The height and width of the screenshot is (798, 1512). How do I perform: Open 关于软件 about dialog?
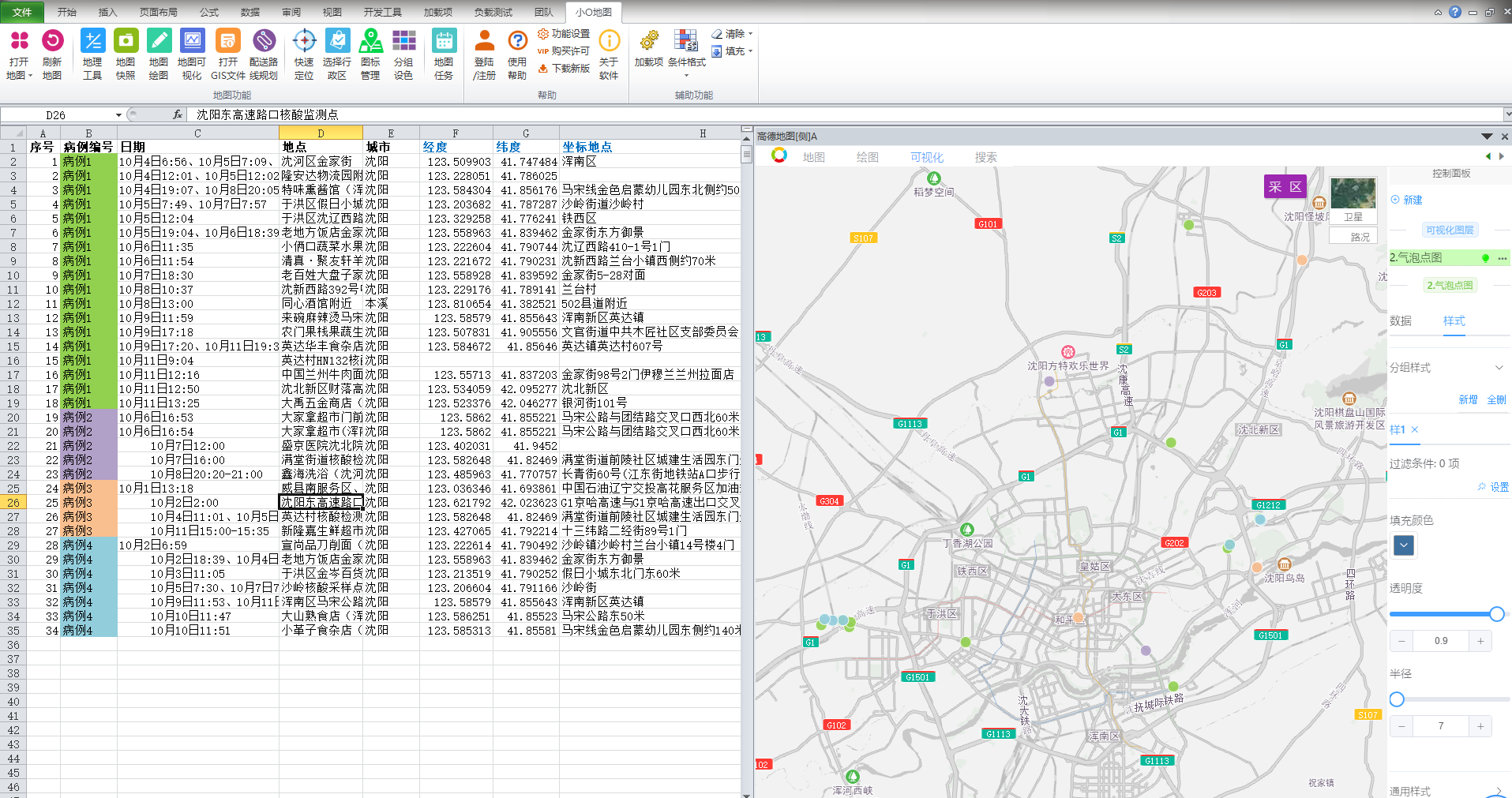tap(609, 54)
